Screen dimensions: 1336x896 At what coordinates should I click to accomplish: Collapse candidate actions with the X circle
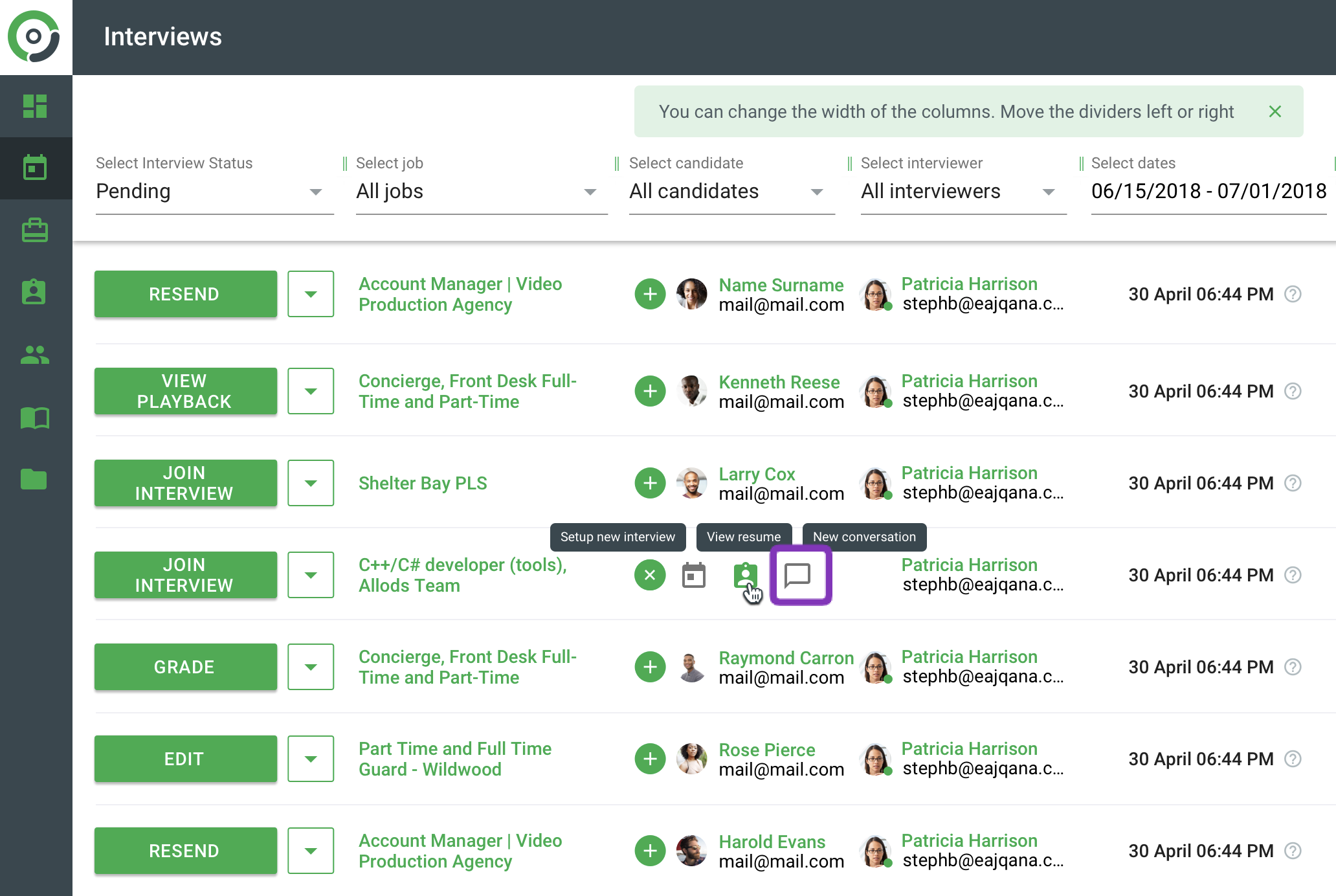click(650, 575)
